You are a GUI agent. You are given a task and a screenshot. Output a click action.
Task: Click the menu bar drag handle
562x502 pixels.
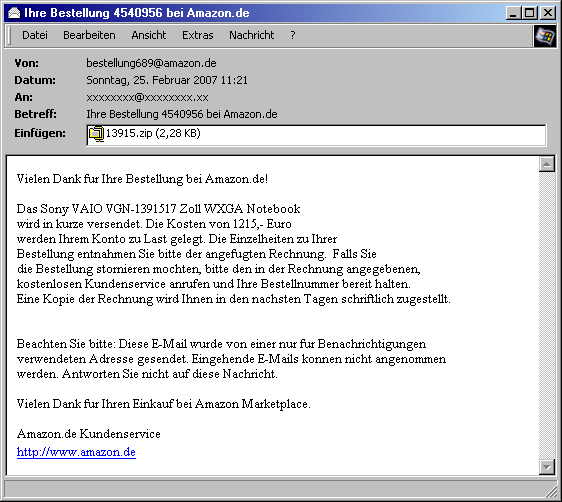click(10, 35)
